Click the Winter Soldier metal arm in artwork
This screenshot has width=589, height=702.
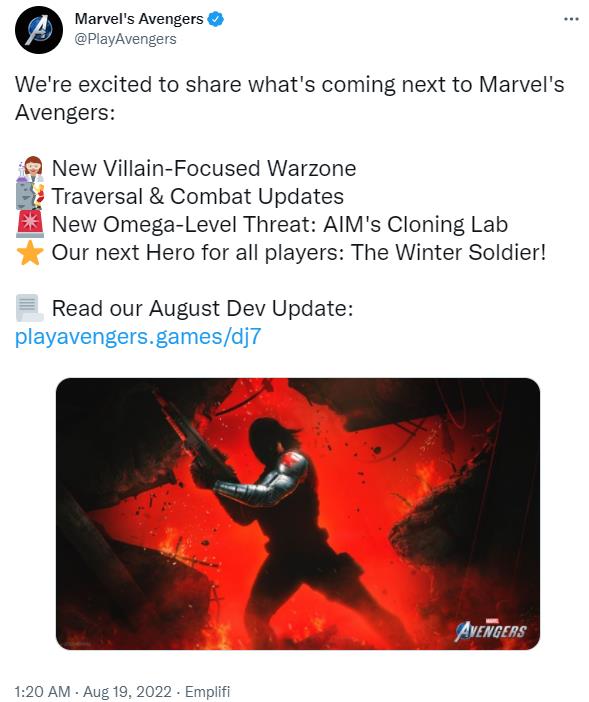pyautogui.click(x=263, y=479)
